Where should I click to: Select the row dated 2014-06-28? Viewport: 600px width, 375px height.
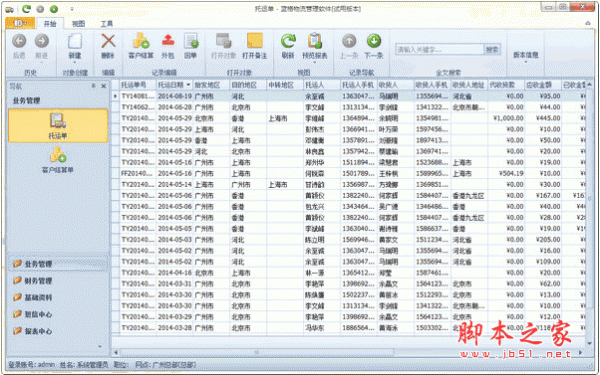[x=348, y=107]
